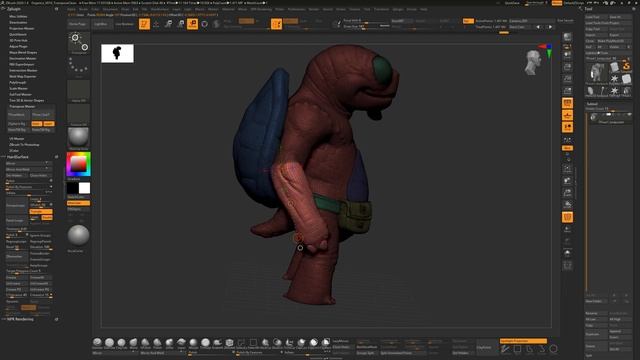Open the Alpha menu
This screenshot has width=640, height=360.
pyautogui.click(x=71, y=9)
